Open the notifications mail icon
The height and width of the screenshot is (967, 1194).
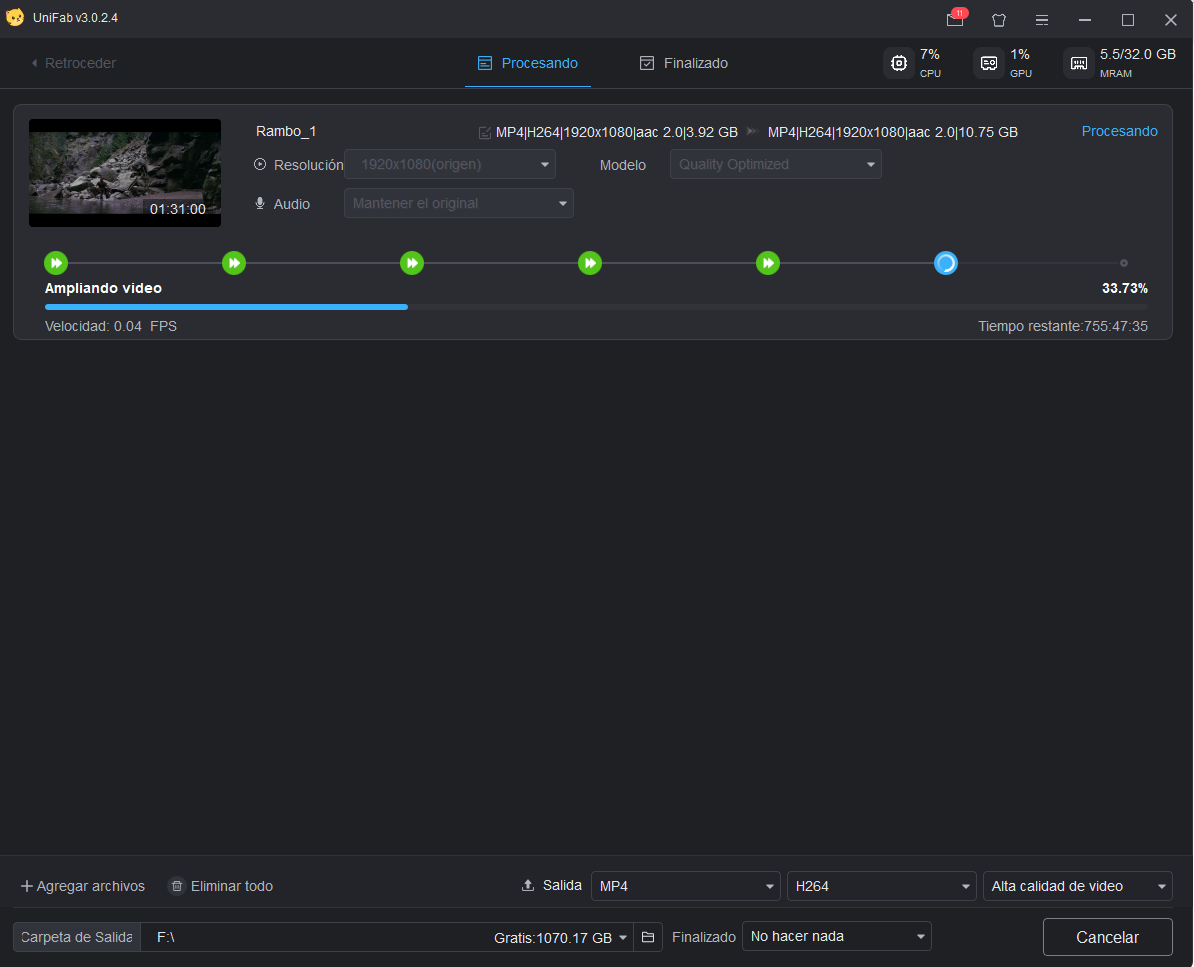point(955,20)
